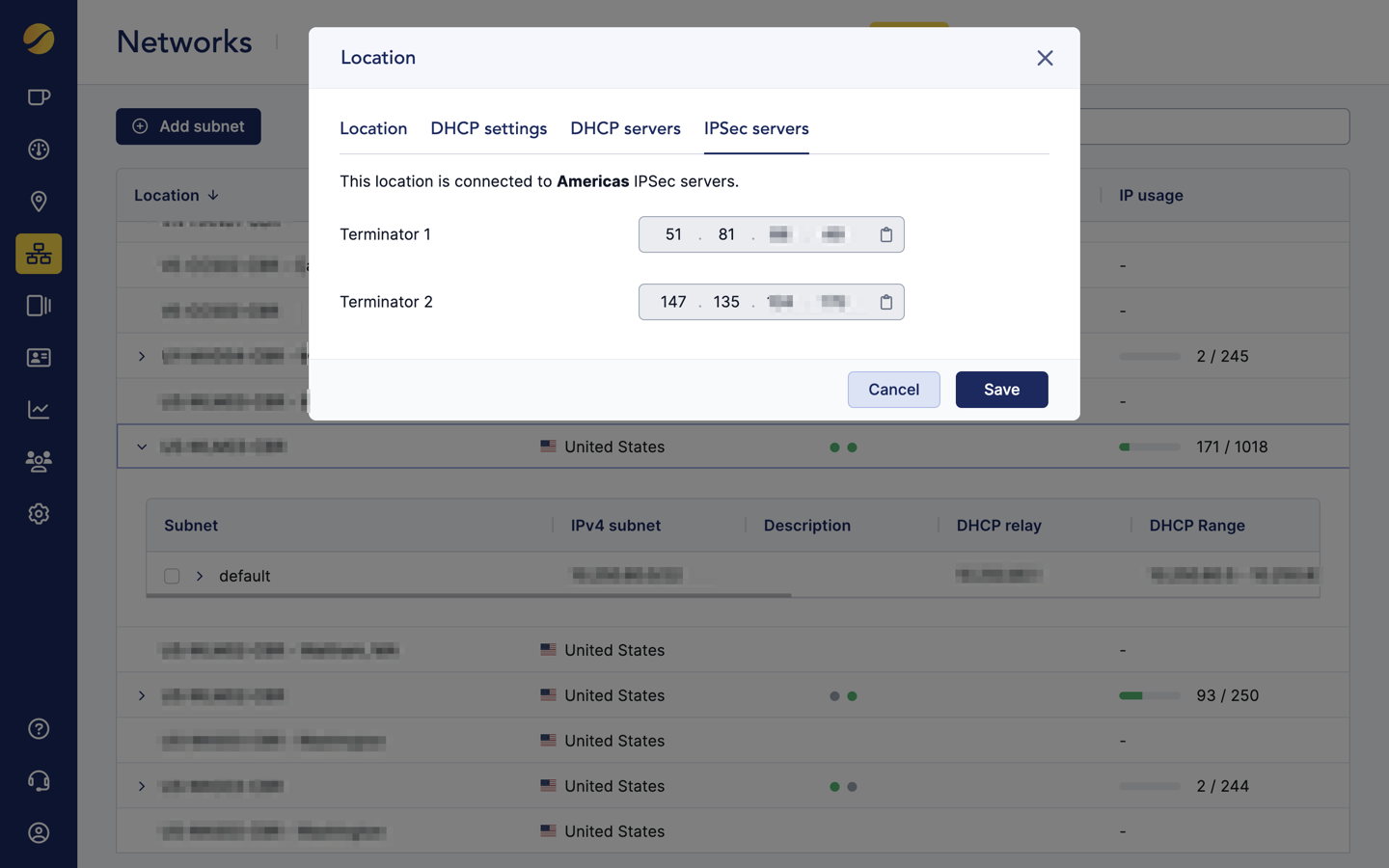
Task: Copy Terminator 1 IP address to clipboard
Action: pyautogui.click(x=885, y=234)
